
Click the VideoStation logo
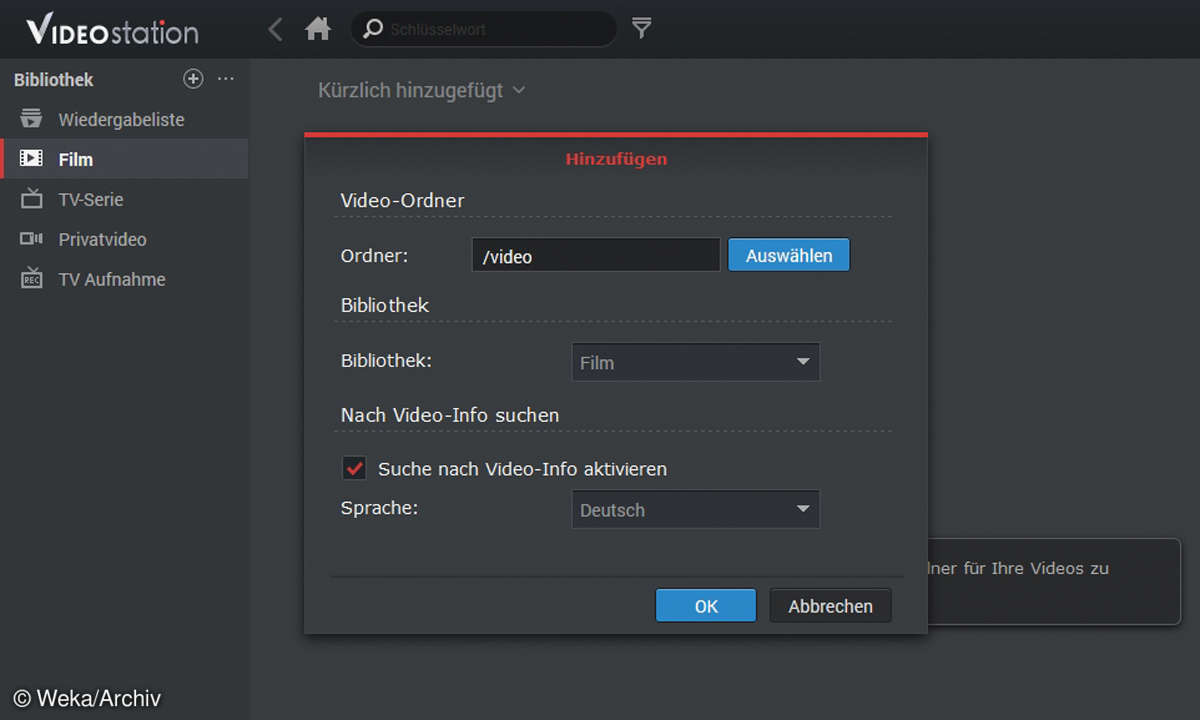112,30
